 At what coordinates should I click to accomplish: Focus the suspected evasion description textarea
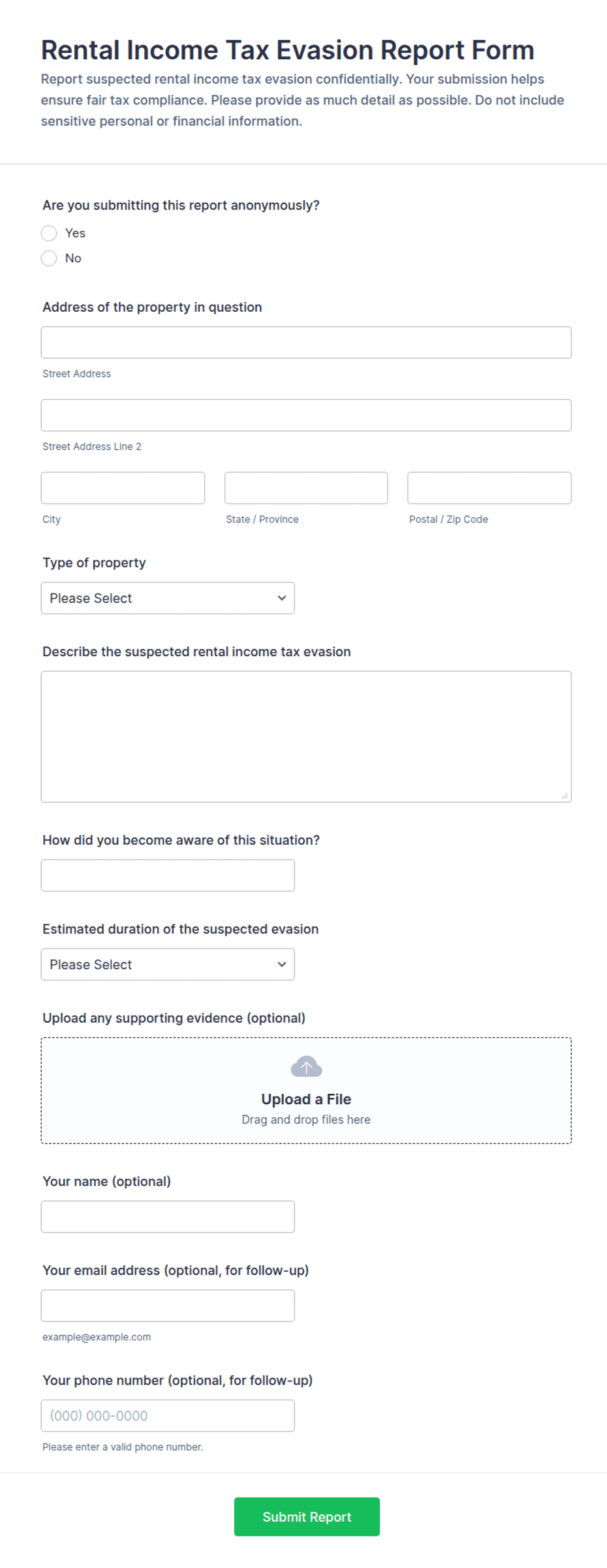[306, 737]
